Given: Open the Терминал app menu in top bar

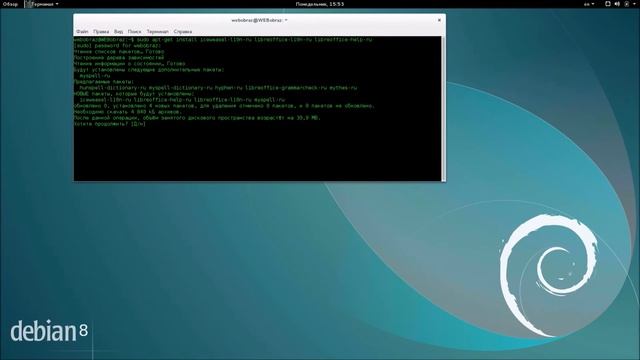Looking at the screenshot, I should [x=42, y=4].
